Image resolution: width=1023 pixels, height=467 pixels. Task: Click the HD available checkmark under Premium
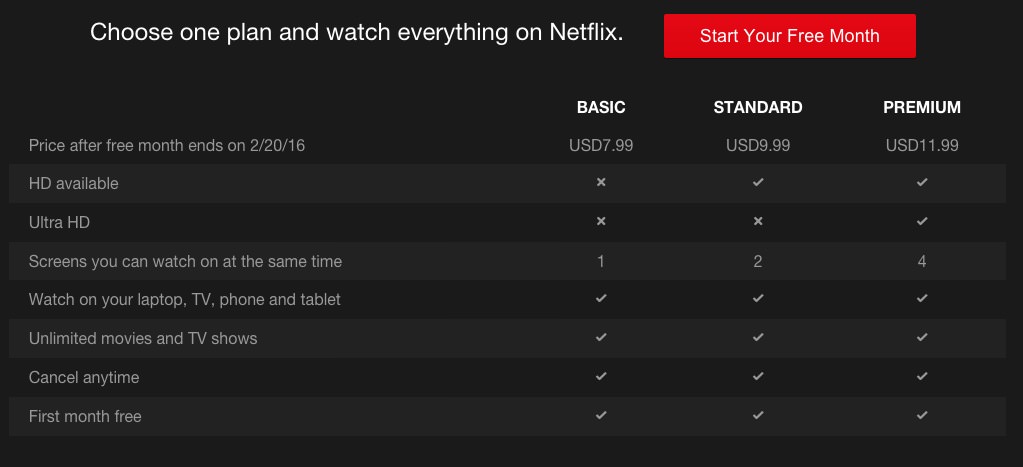[922, 183]
